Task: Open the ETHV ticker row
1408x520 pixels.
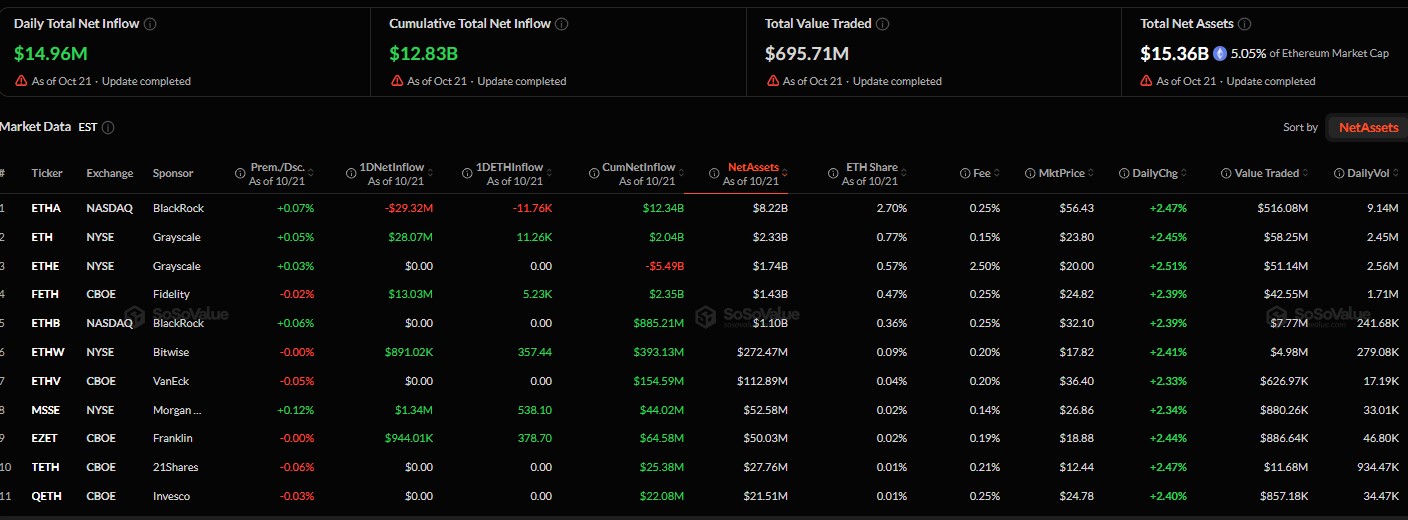Action: pyautogui.click(x=704, y=381)
